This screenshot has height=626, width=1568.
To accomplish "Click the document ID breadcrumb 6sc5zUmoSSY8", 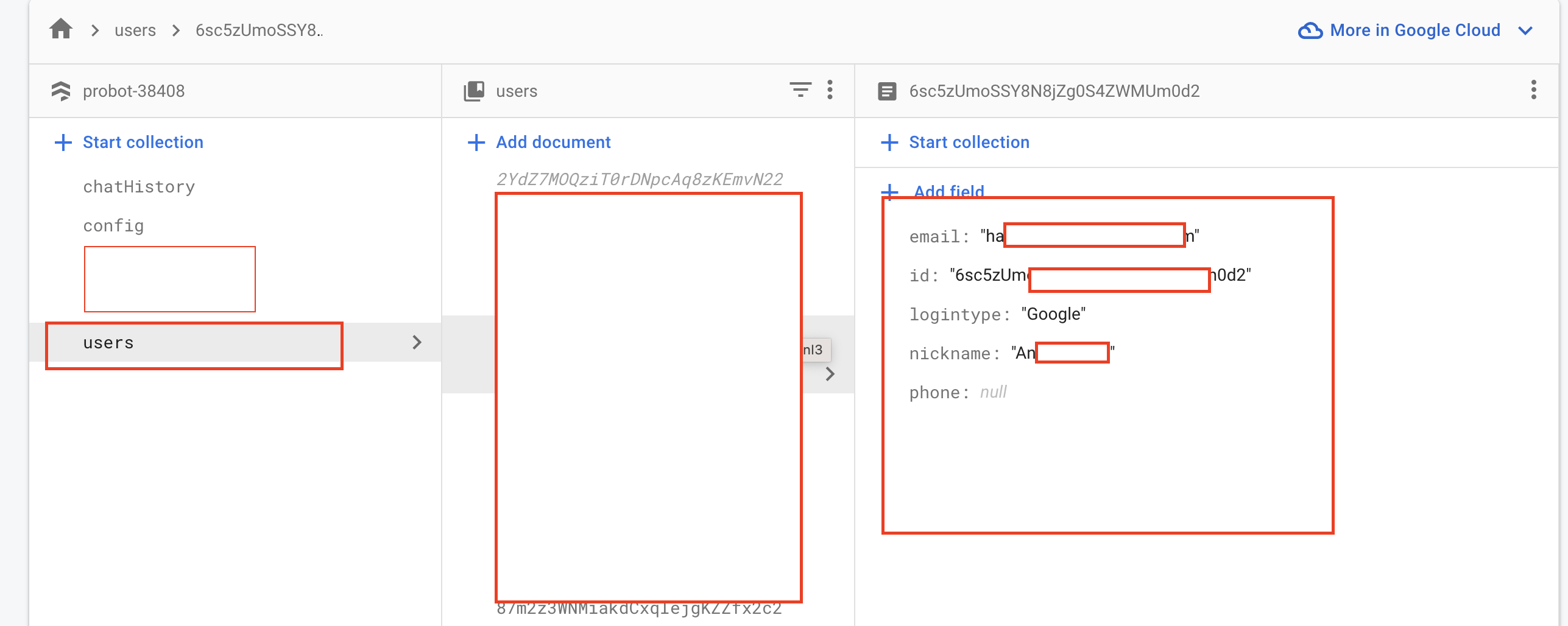I will pyautogui.click(x=258, y=30).
